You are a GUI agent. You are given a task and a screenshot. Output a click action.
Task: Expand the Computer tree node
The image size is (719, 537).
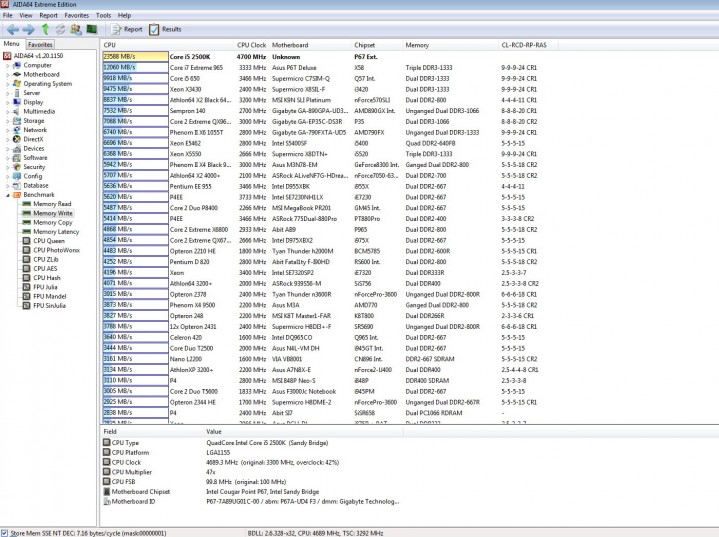pos(7,66)
